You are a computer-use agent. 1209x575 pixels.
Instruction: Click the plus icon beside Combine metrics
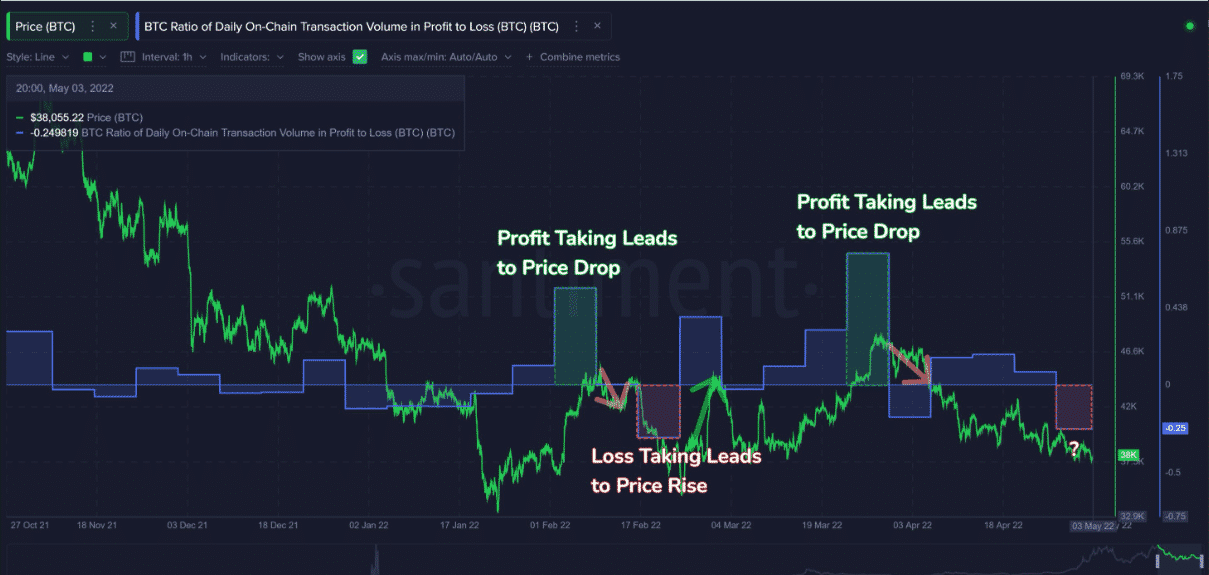pos(529,57)
